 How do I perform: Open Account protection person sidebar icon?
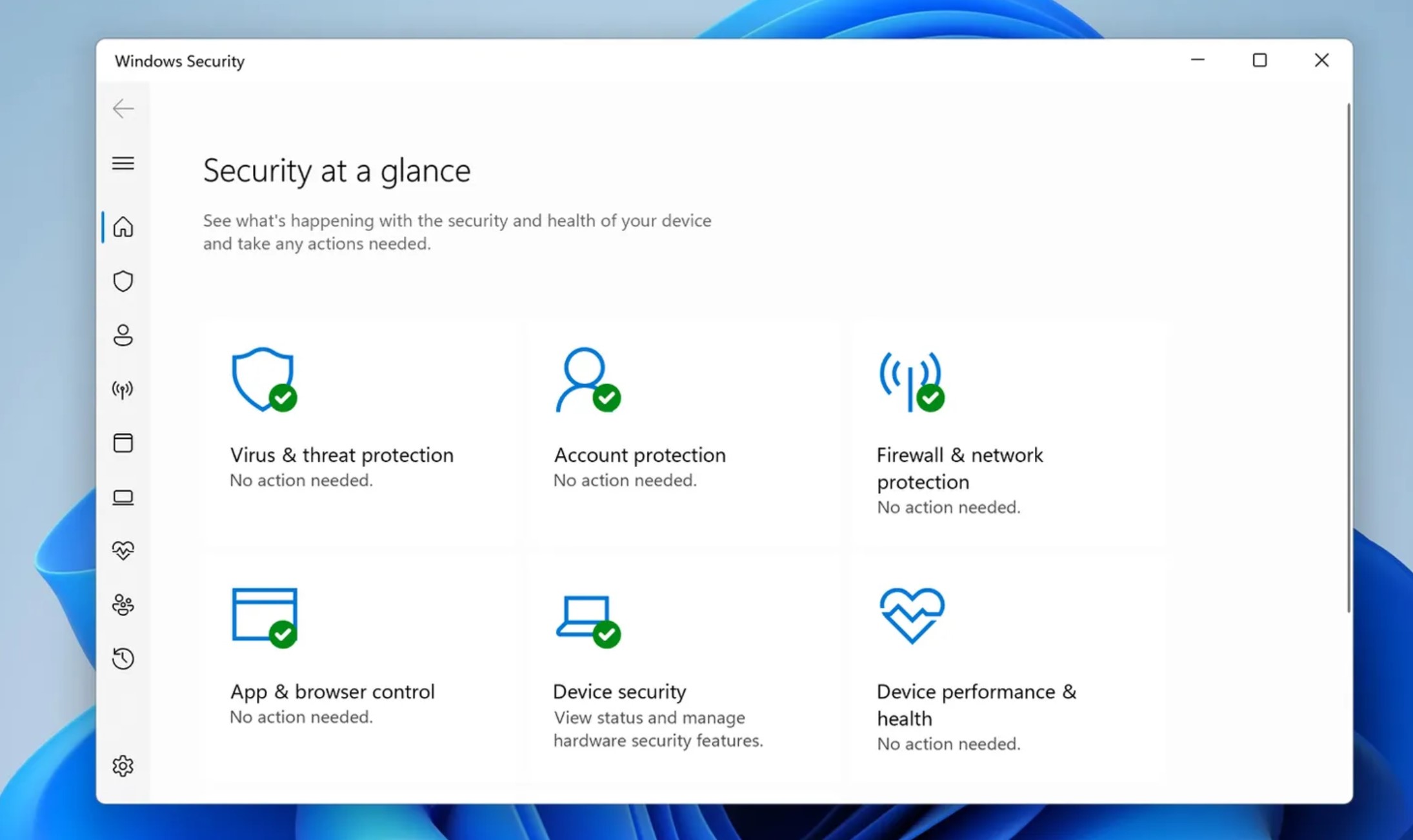pyautogui.click(x=123, y=335)
